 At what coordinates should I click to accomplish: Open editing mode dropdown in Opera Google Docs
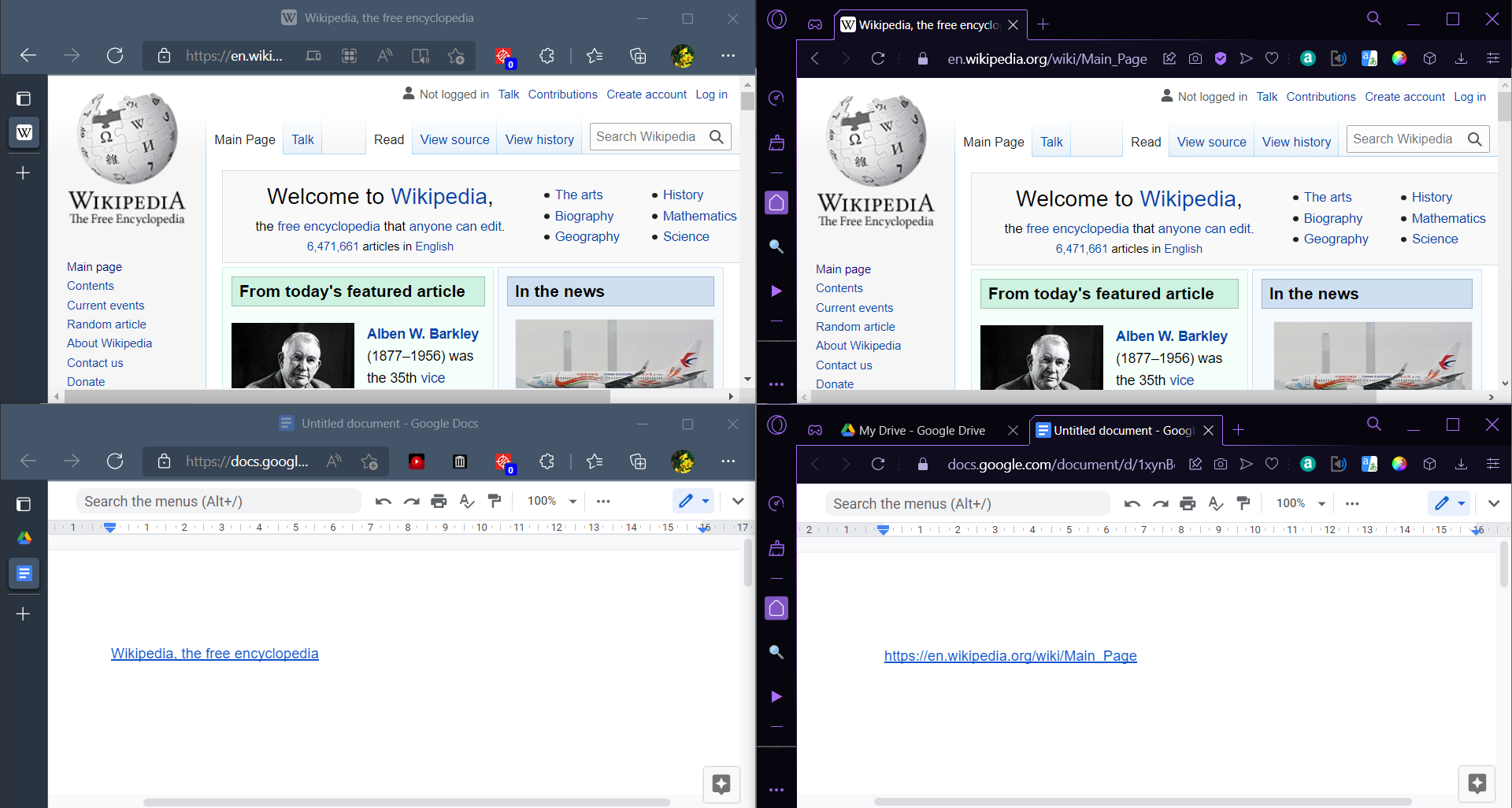click(x=1449, y=503)
